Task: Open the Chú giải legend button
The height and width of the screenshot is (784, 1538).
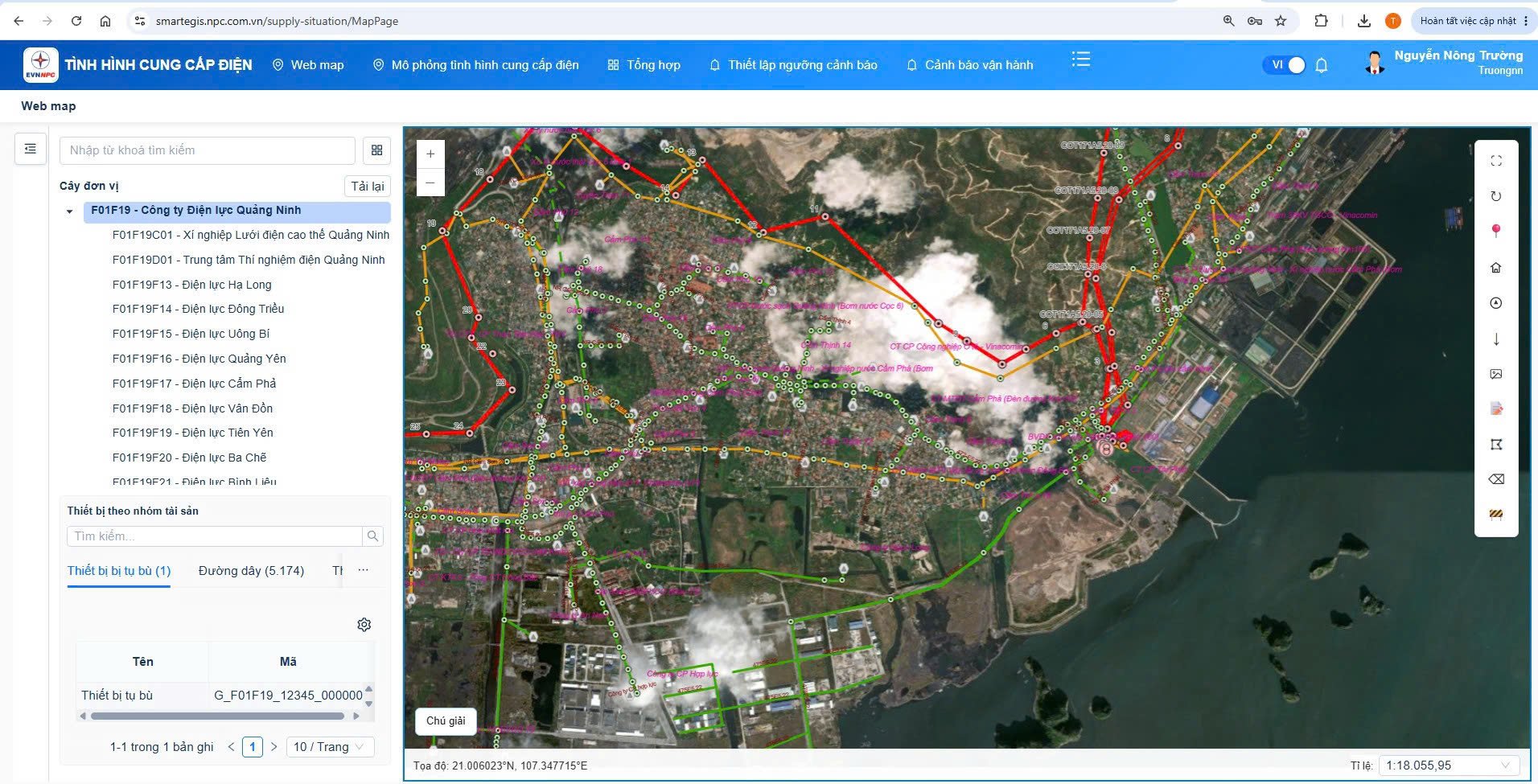Action: (446, 720)
